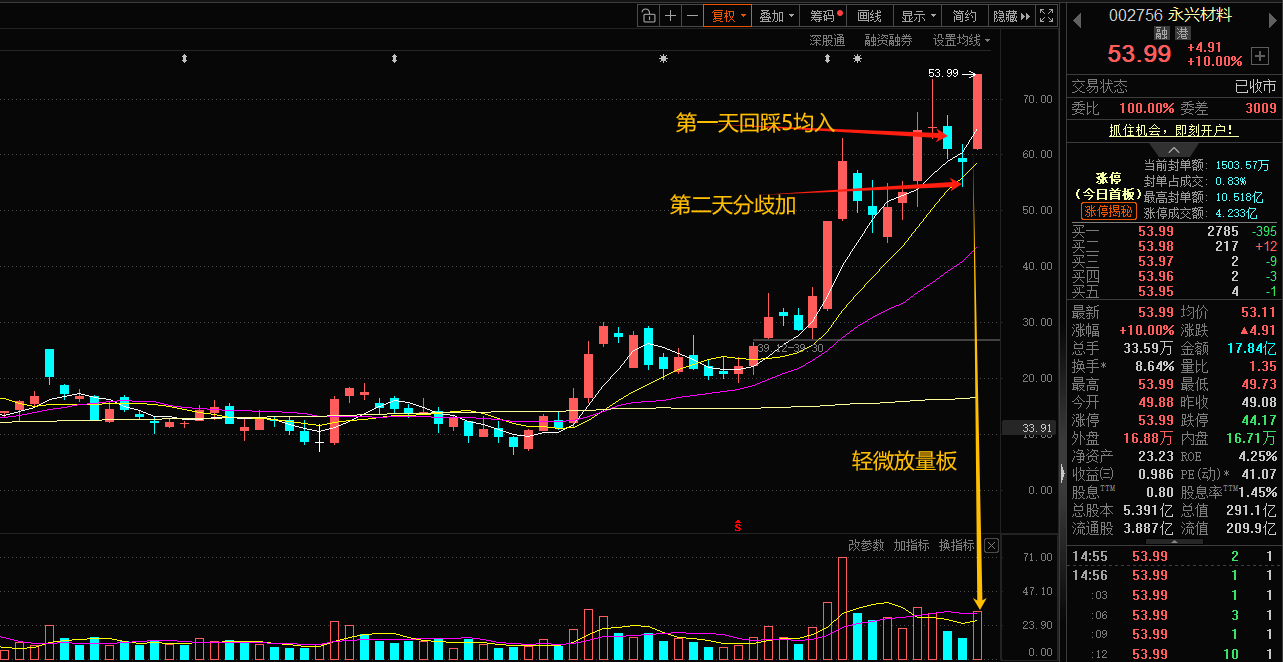Screen dimensions: 1283x662
Task: Click stock title 002756 永兴材料
Action: click(1171, 15)
